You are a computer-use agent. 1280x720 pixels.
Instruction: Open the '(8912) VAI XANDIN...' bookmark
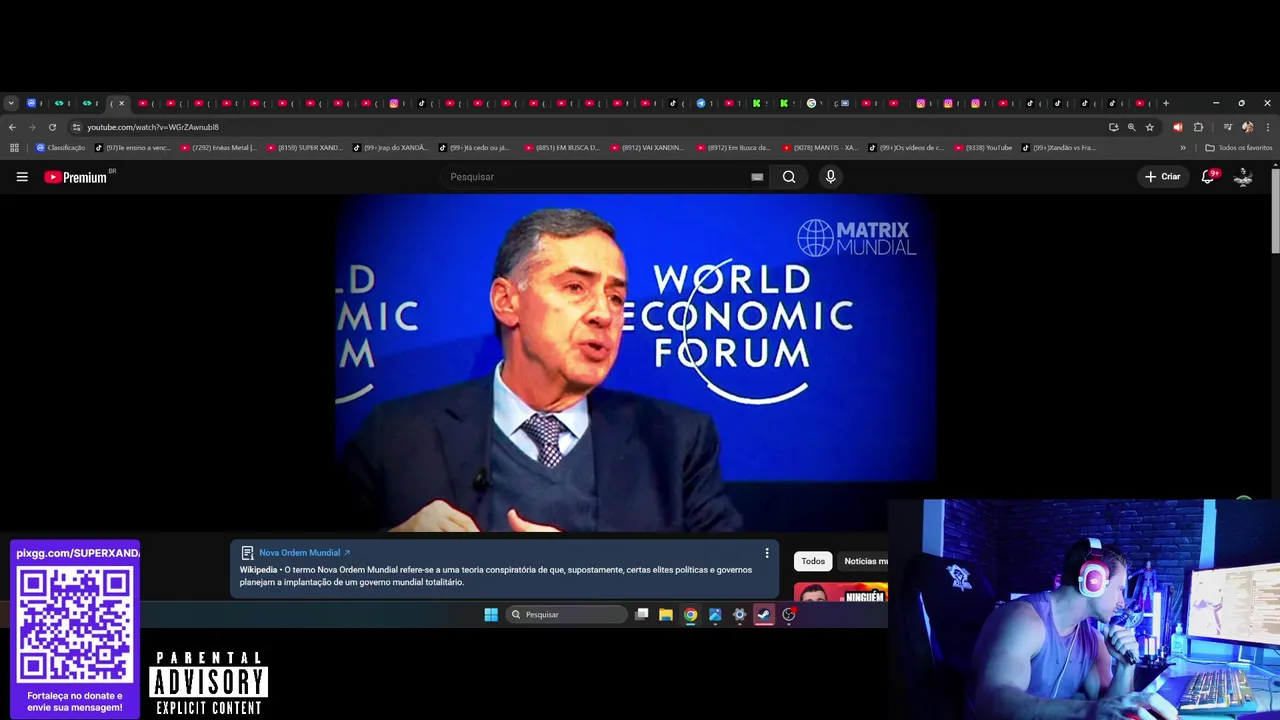tap(649, 148)
